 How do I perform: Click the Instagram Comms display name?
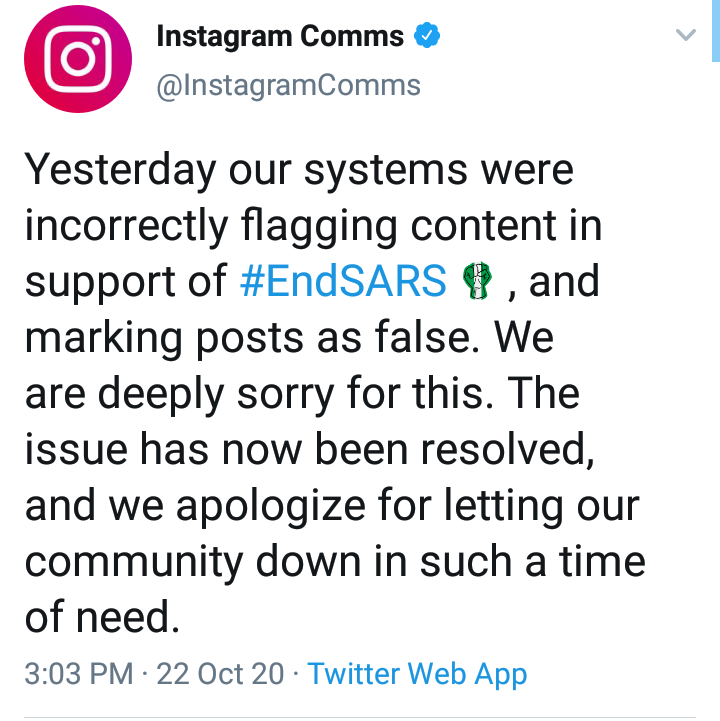[280, 36]
